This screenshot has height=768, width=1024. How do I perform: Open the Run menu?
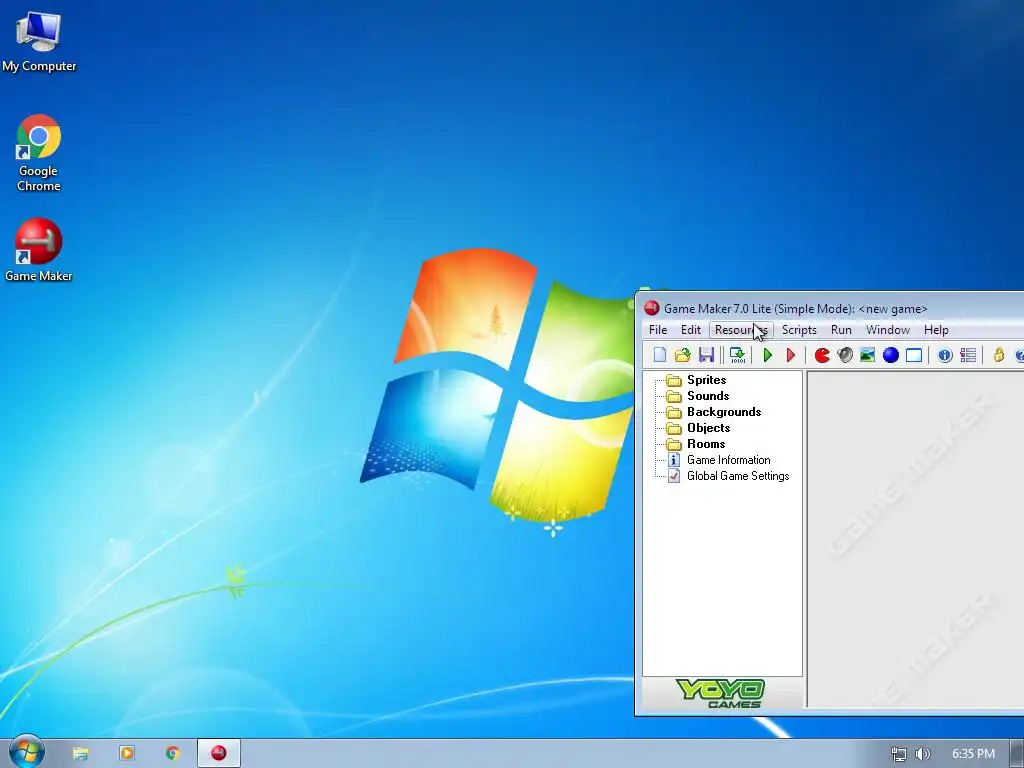pyautogui.click(x=841, y=330)
